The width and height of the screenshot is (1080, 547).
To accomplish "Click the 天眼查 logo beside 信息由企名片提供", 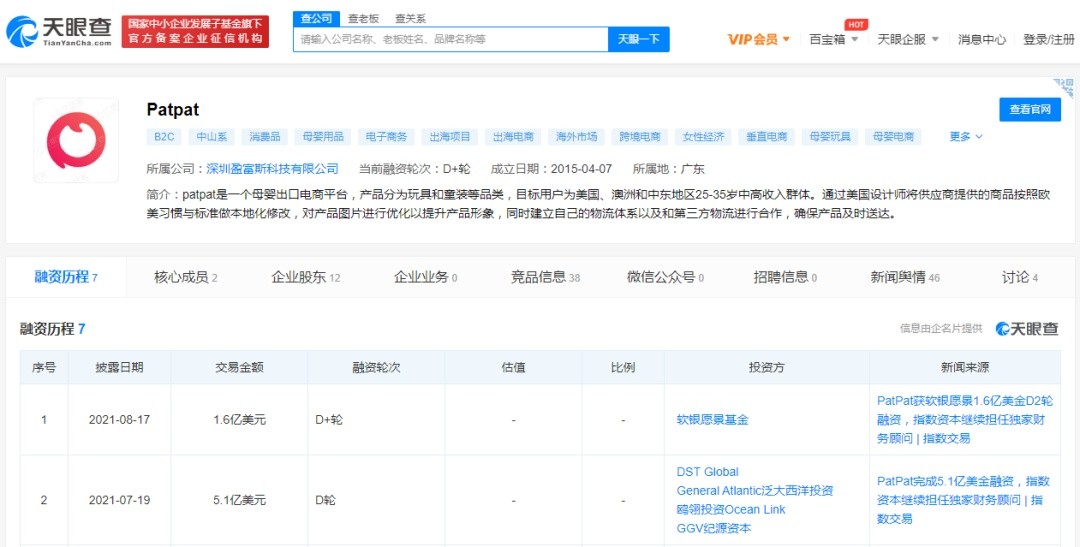I will 1026,329.
